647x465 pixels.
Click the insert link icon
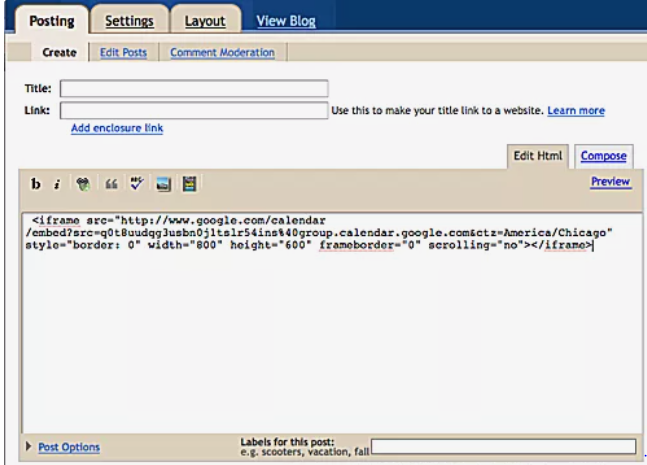[x=84, y=184]
